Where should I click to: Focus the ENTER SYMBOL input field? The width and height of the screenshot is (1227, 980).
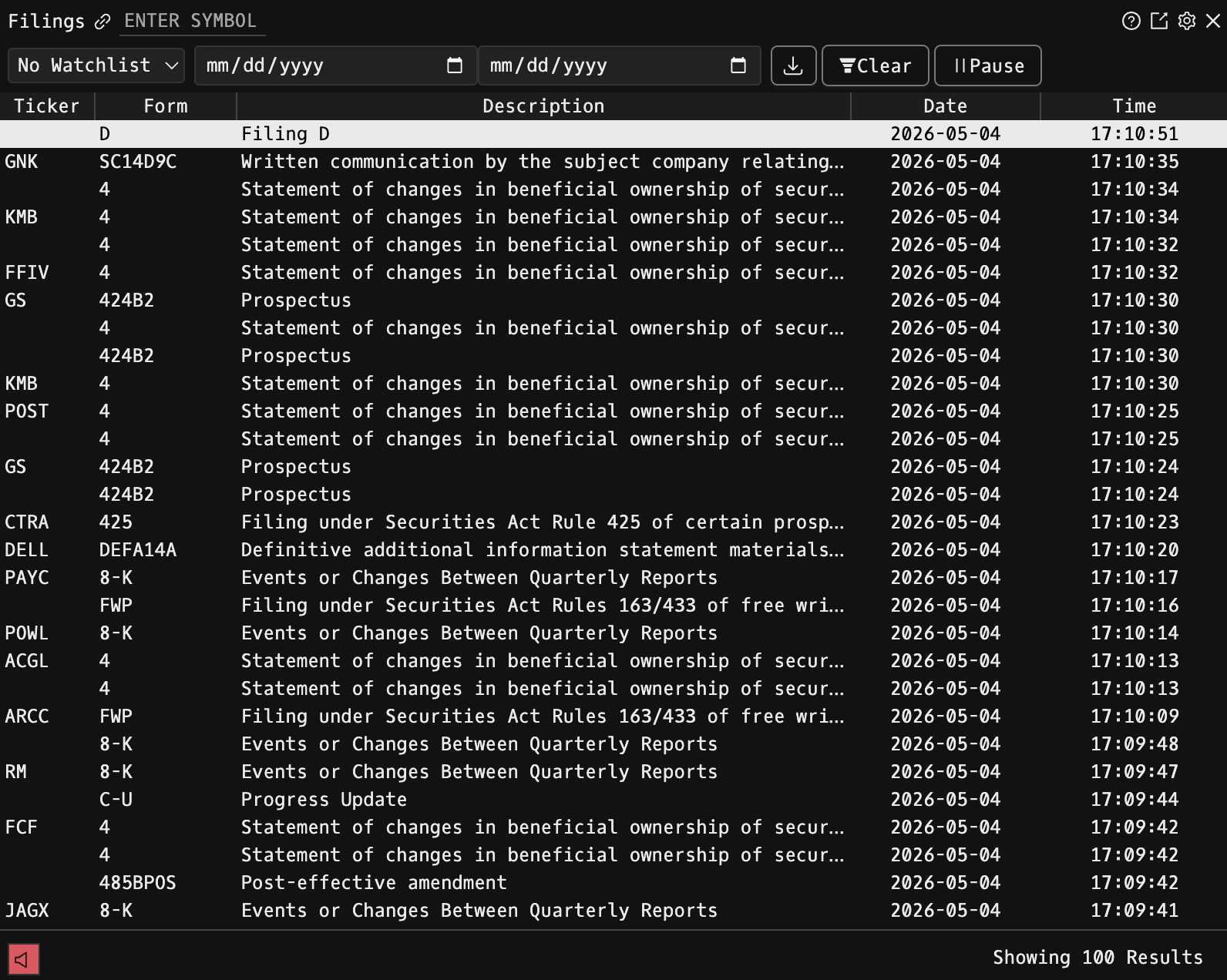[x=193, y=21]
